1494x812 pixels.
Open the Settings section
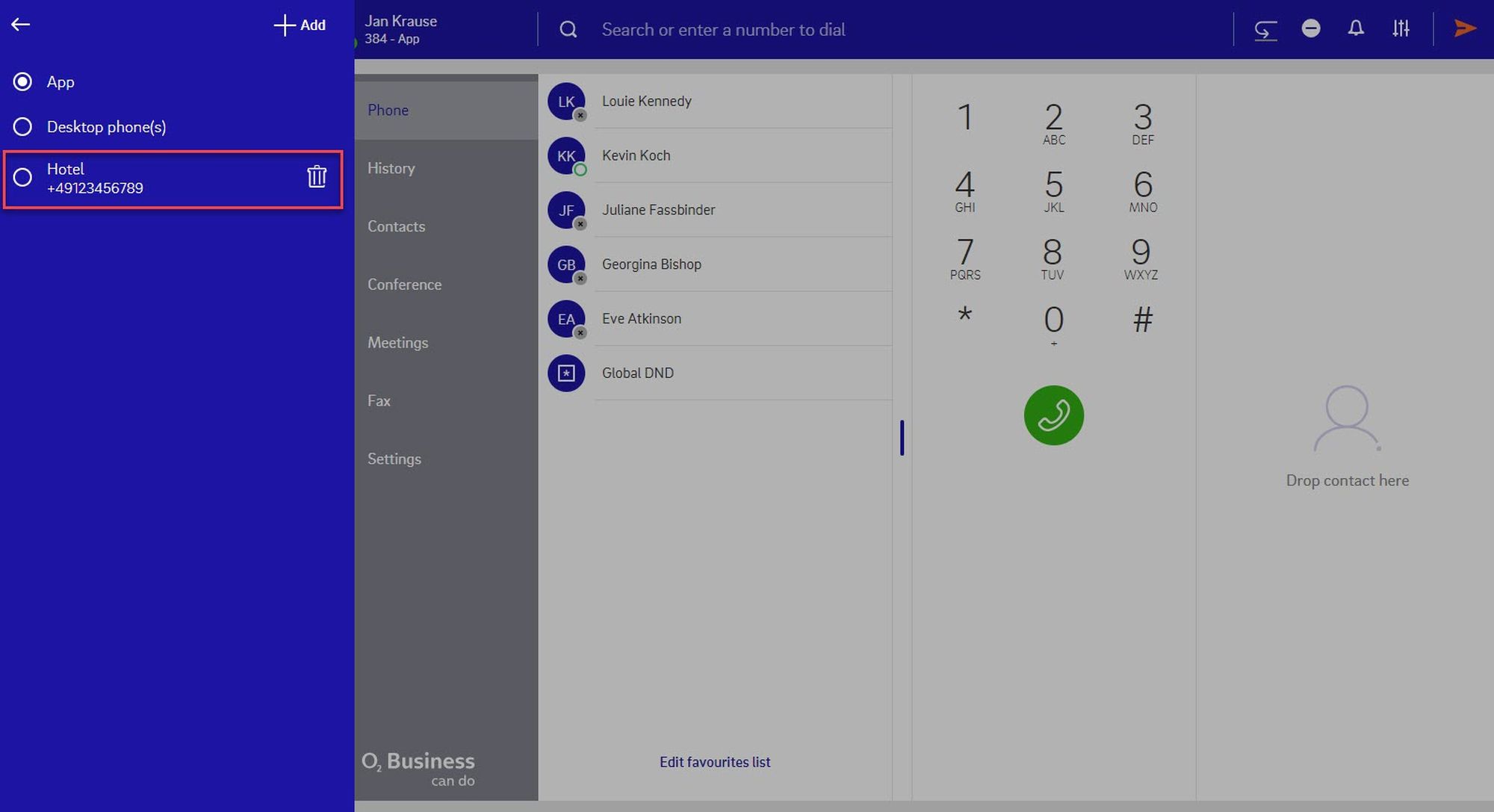[394, 459]
